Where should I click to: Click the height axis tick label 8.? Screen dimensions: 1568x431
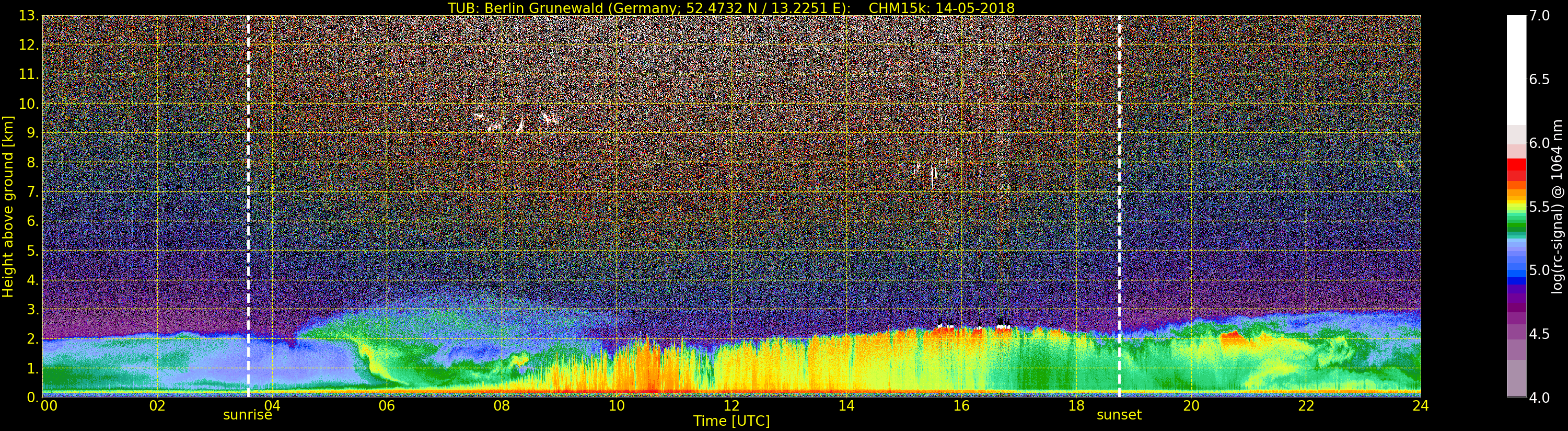(32, 162)
